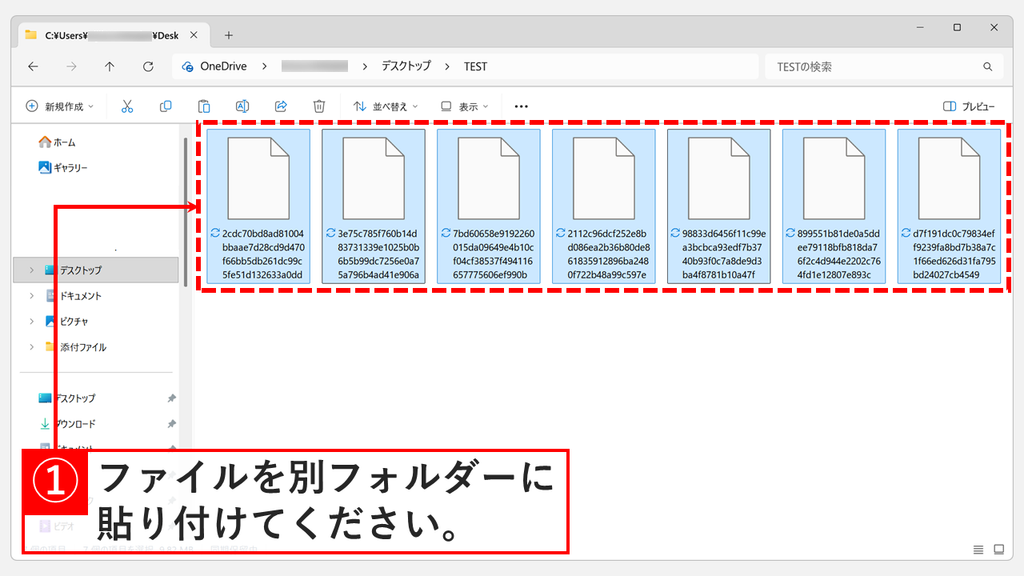Expand the デスクトップ tree node
Image resolution: width=1024 pixels, height=576 pixels.
pyautogui.click(x=31, y=270)
